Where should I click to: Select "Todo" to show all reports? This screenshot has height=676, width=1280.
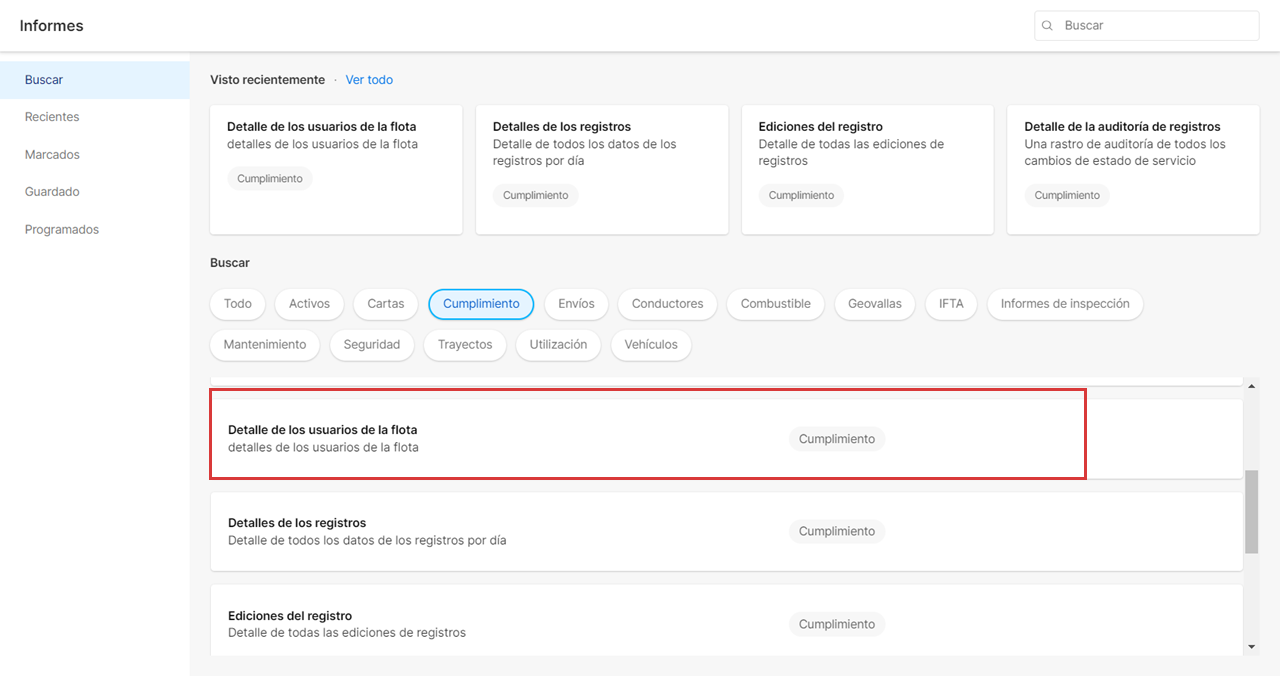237,304
